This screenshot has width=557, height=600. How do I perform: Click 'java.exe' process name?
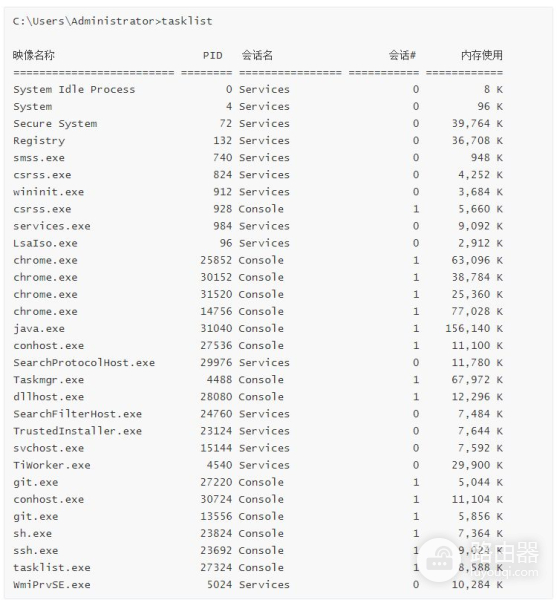pyautogui.click(x=39, y=329)
